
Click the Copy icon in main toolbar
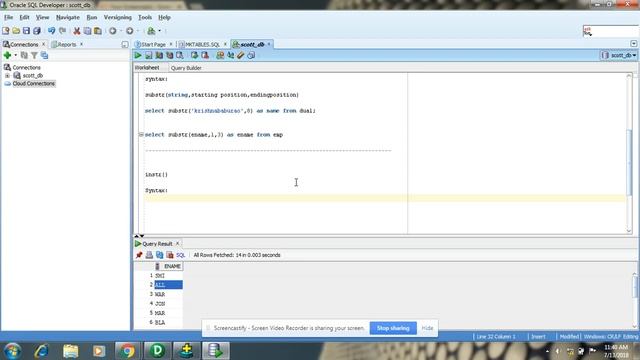87,31
